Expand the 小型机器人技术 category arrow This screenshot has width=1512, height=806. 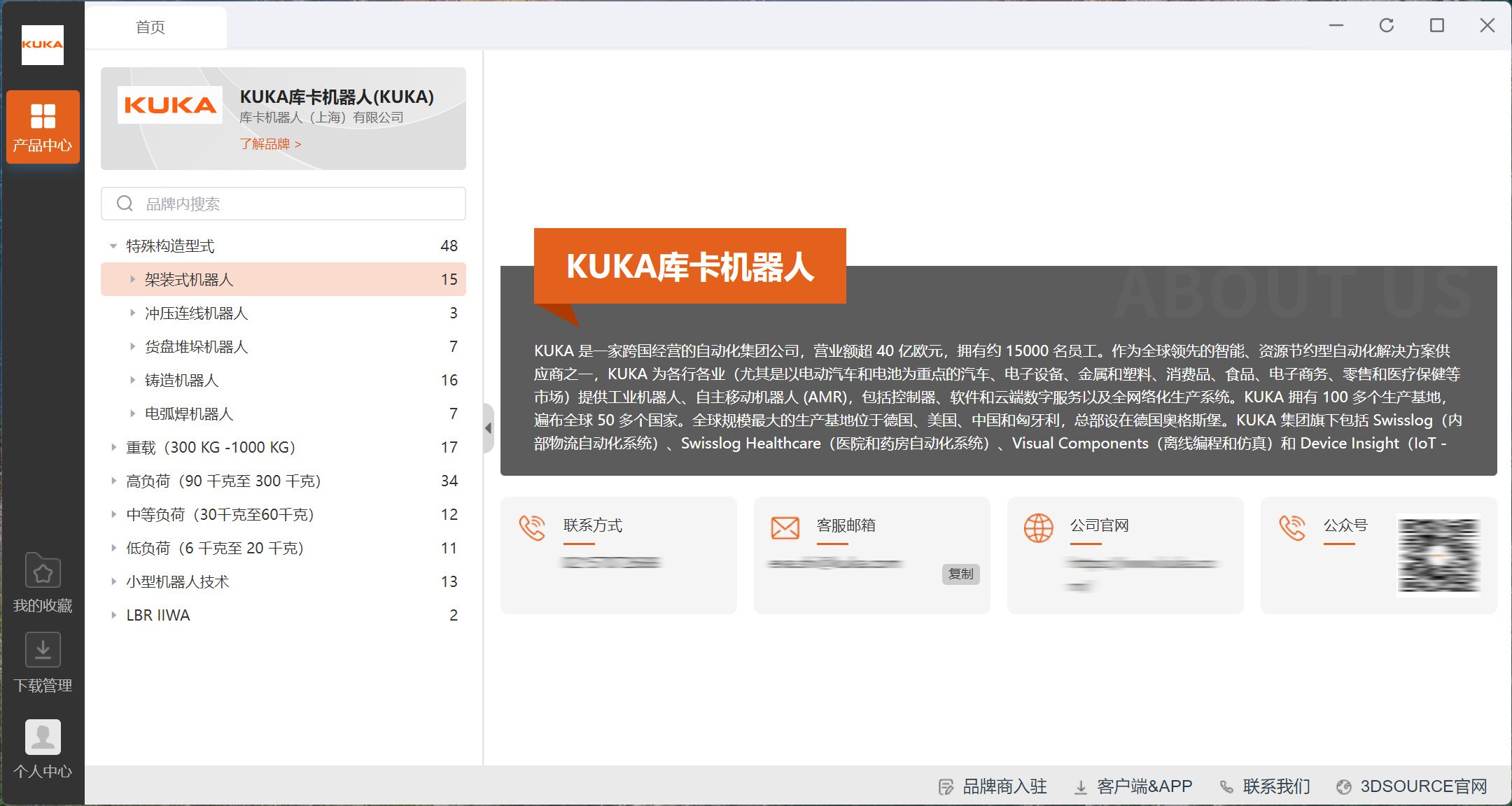click(113, 581)
